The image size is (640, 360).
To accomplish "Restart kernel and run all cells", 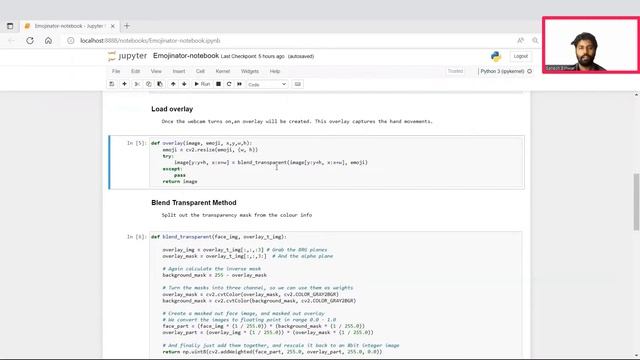I will point(240,84).
